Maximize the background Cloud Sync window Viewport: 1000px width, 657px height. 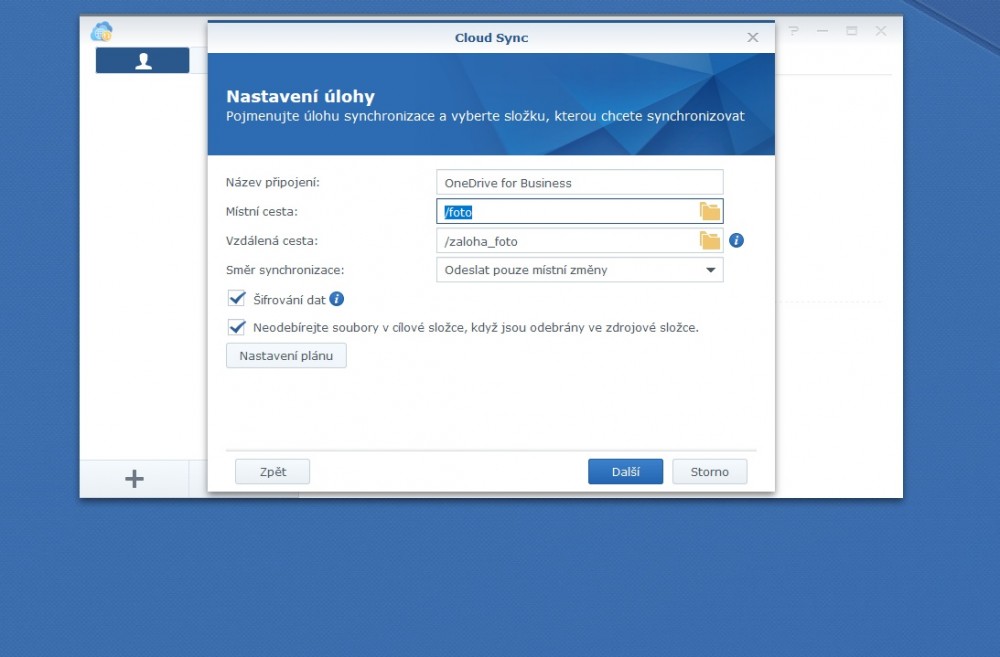pos(852,31)
